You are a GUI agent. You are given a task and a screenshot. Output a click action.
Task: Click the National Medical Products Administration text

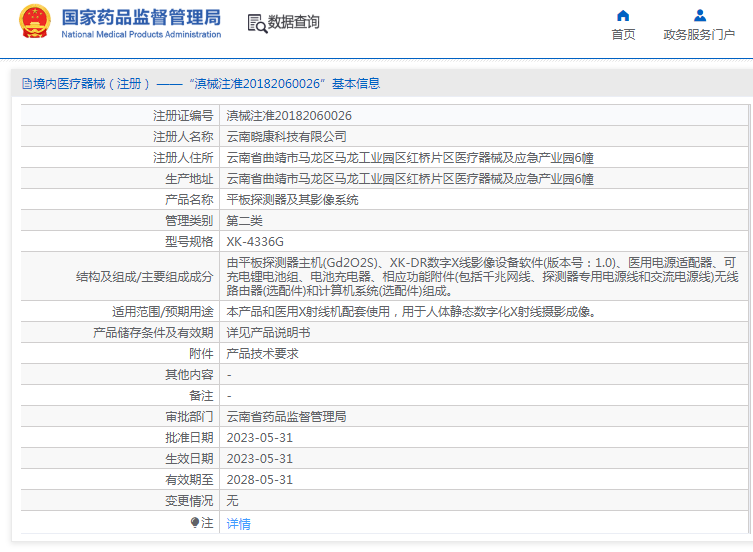tap(141, 35)
